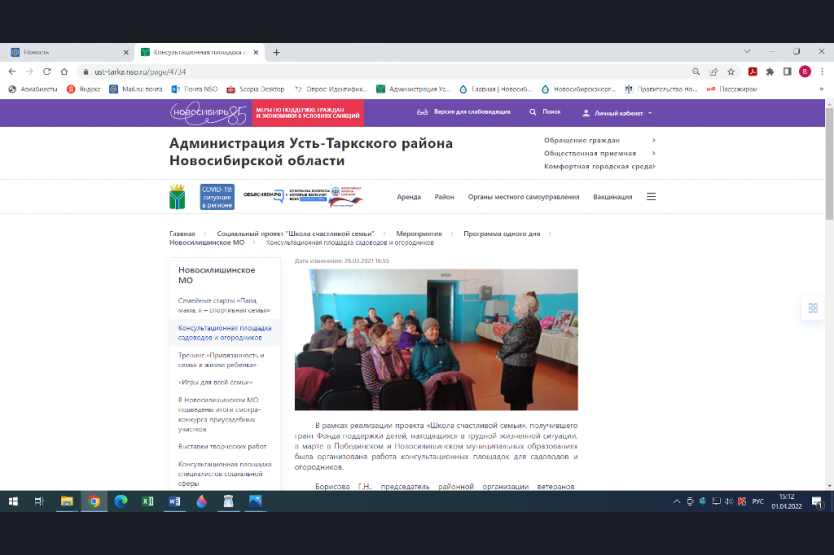Show more bookmarks with the overflow chevron
The height and width of the screenshot is (555, 834).
pos(821,89)
